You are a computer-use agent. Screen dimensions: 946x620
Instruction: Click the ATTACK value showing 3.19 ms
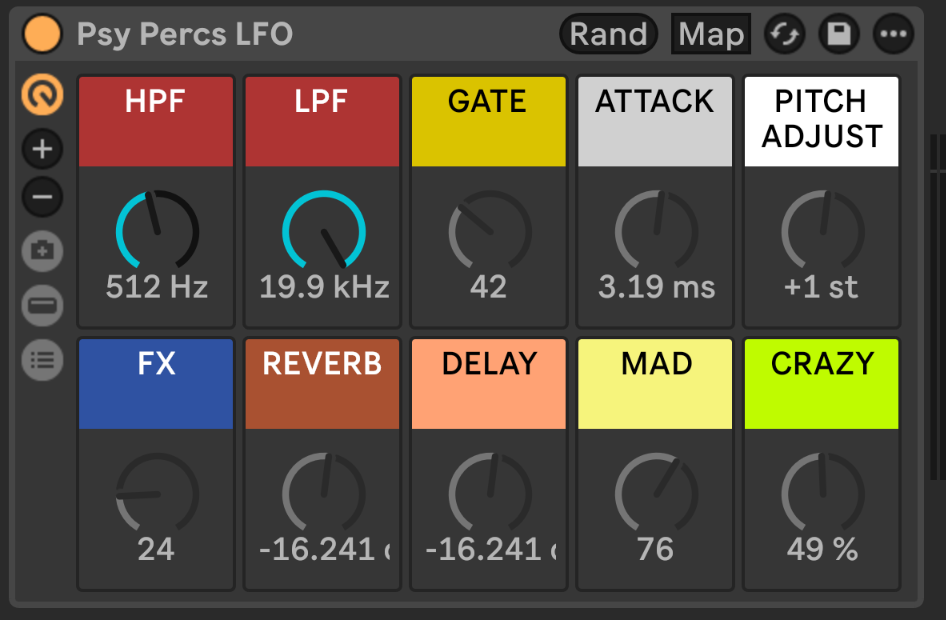click(654, 285)
